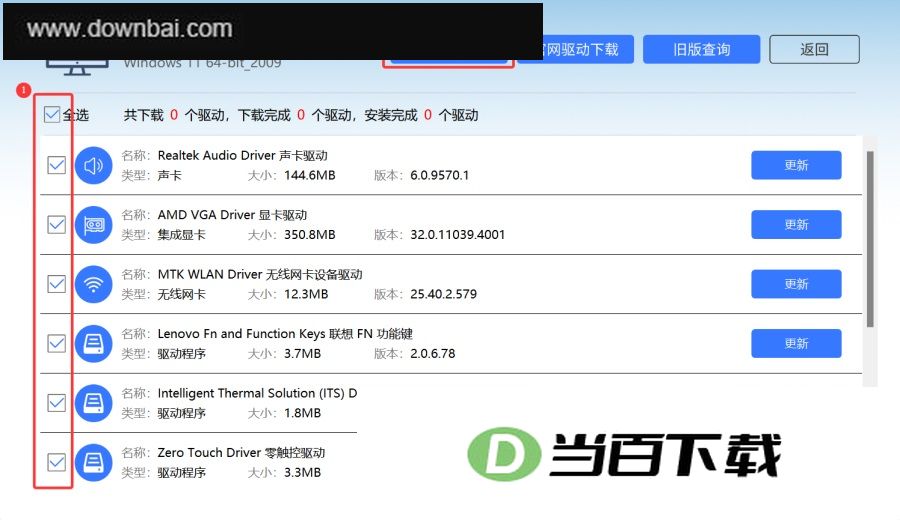Screen dimensions: 900x520
Task: Select MTK WLAN Driver name text
Action: [260, 274]
